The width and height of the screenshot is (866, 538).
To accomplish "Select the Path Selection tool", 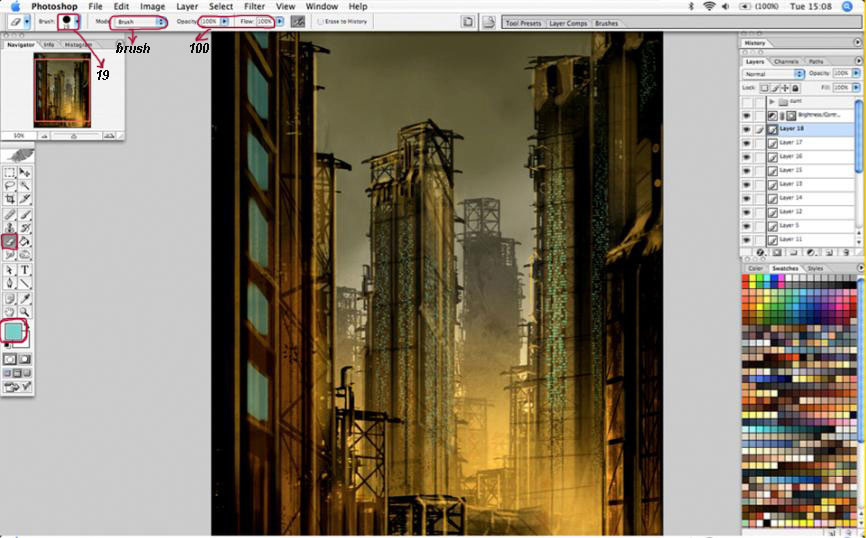I will click(10, 270).
